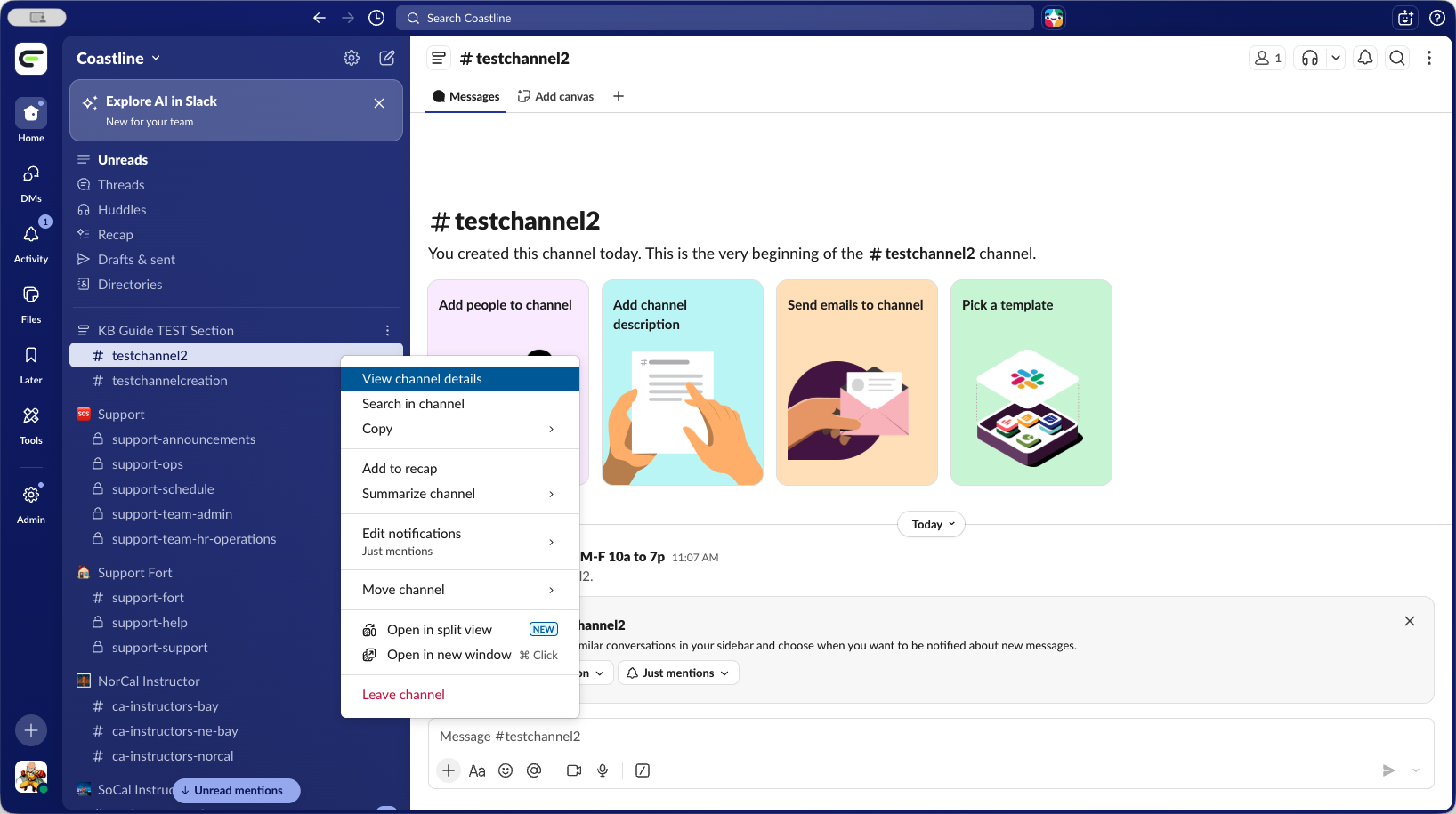1456x814 pixels.
Task: Open the Today date dropdown
Action: pyautogui.click(x=931, y=524)
